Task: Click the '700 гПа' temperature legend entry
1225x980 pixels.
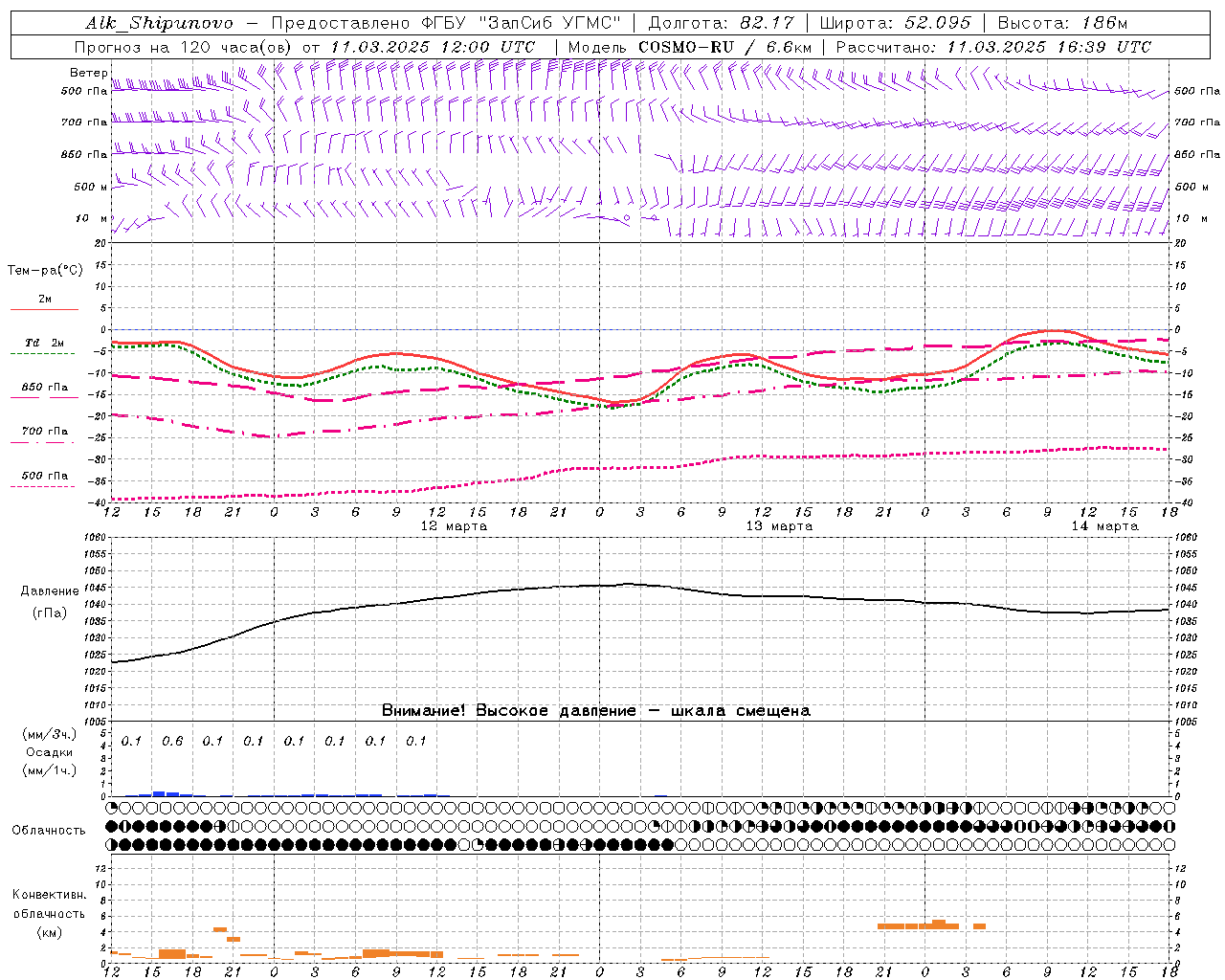Action: pos(45,431)
